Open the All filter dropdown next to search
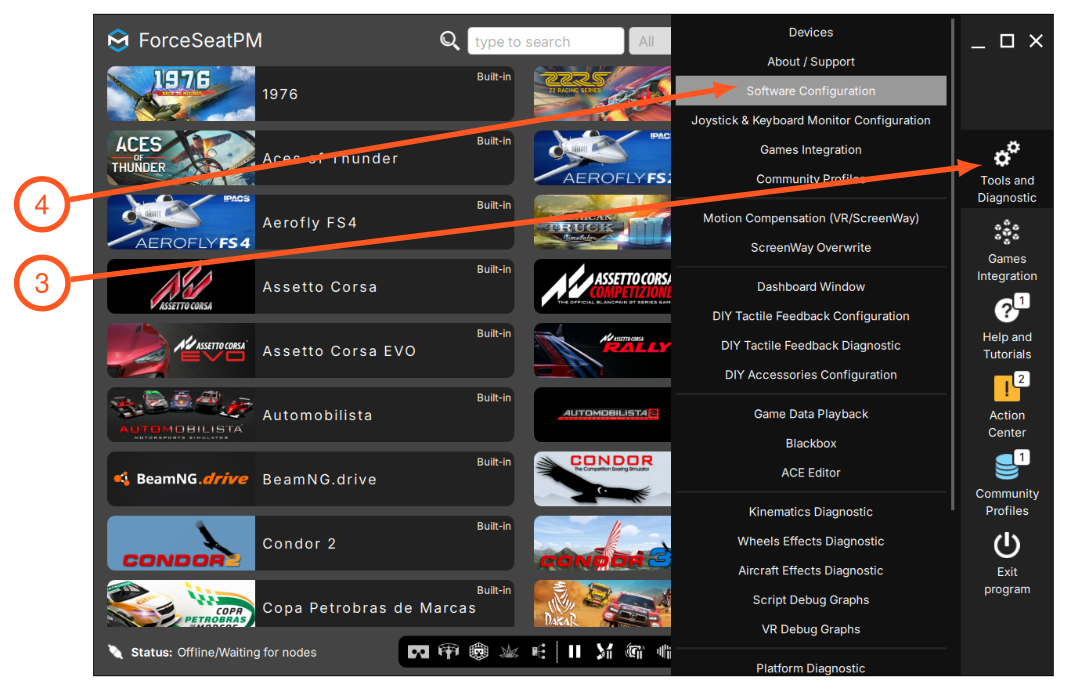Screen dimensions: 1068x691 coord(649,42)
